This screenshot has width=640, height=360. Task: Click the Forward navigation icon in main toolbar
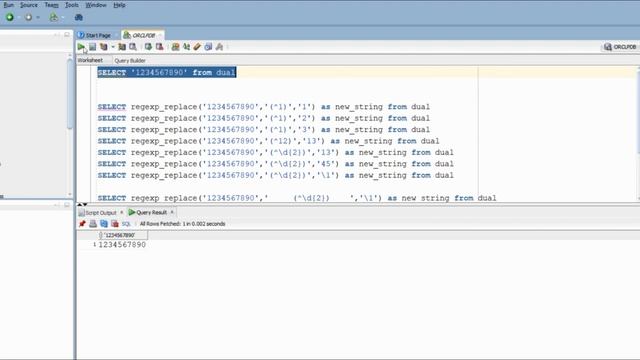point(28,17)
